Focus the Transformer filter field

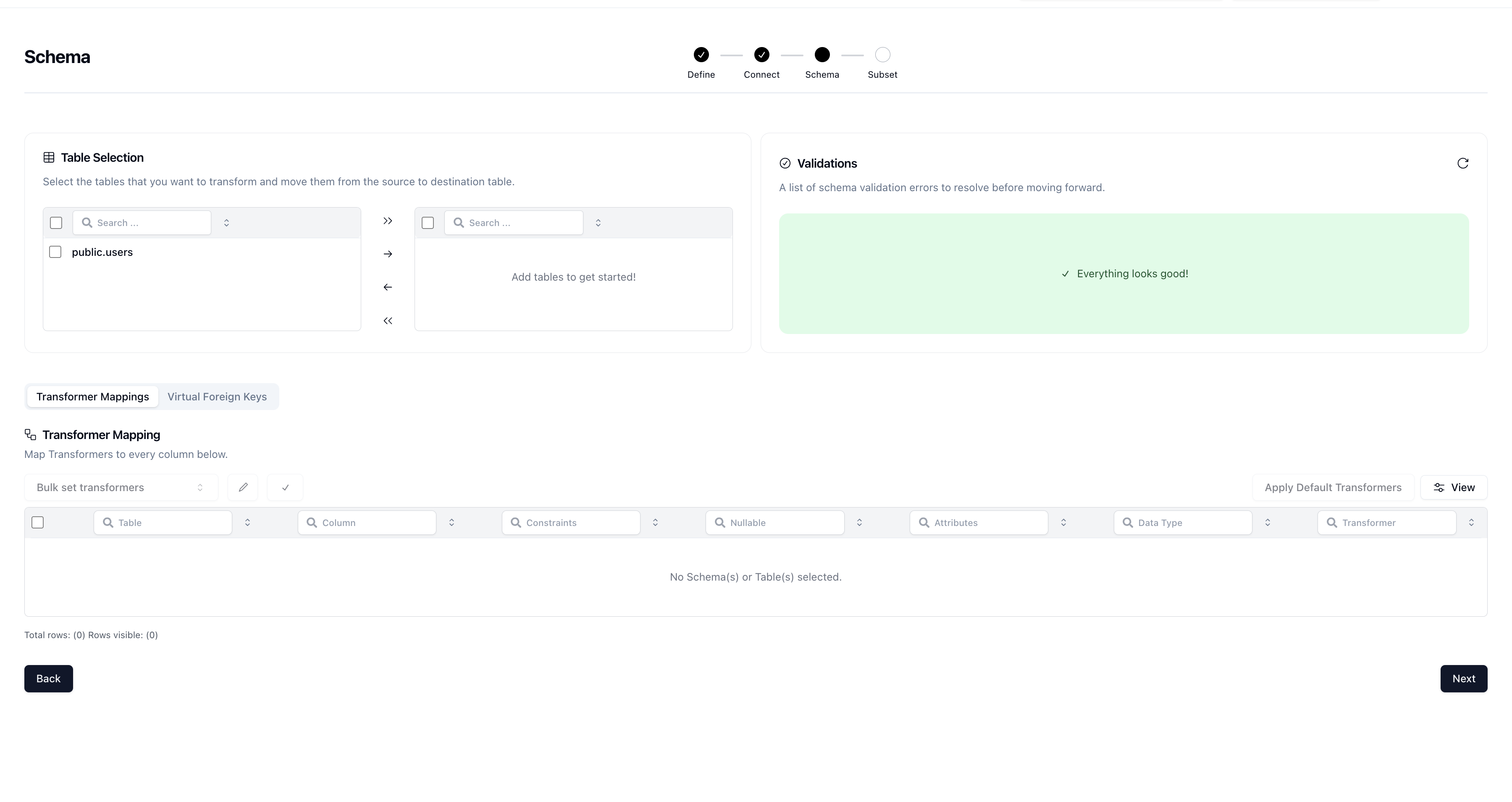[x=1387, y=523]
